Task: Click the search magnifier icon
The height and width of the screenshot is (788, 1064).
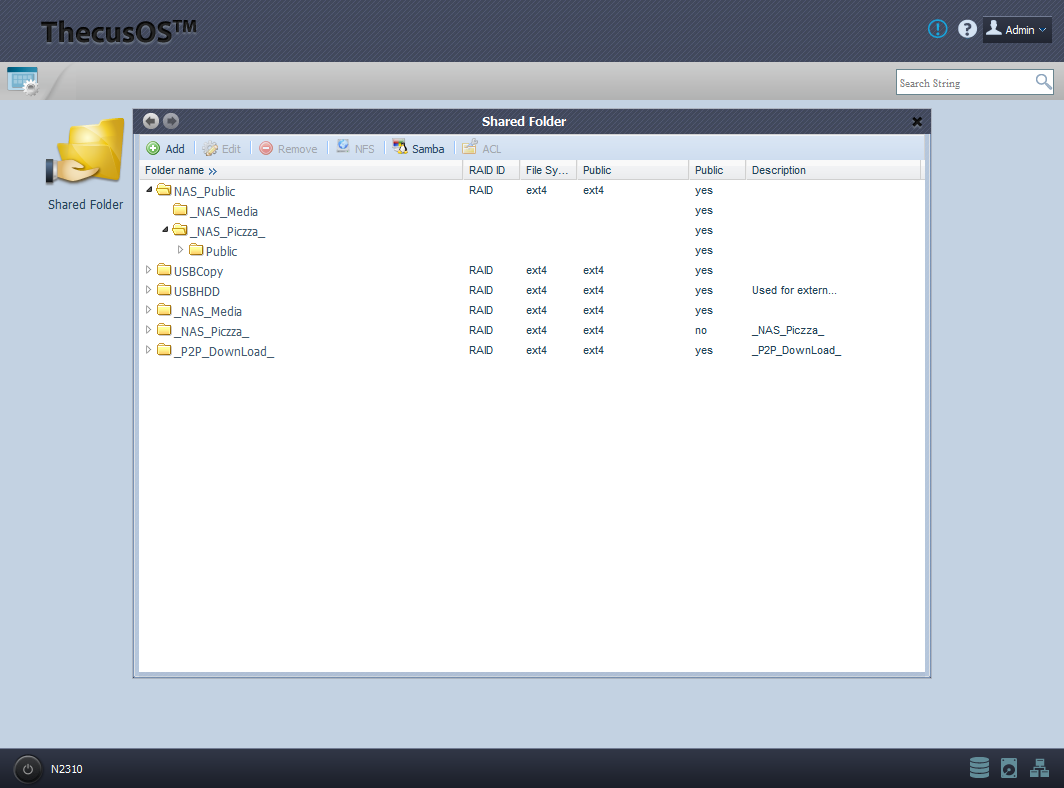Action: pyautogui.click(x=1043, y=82)
